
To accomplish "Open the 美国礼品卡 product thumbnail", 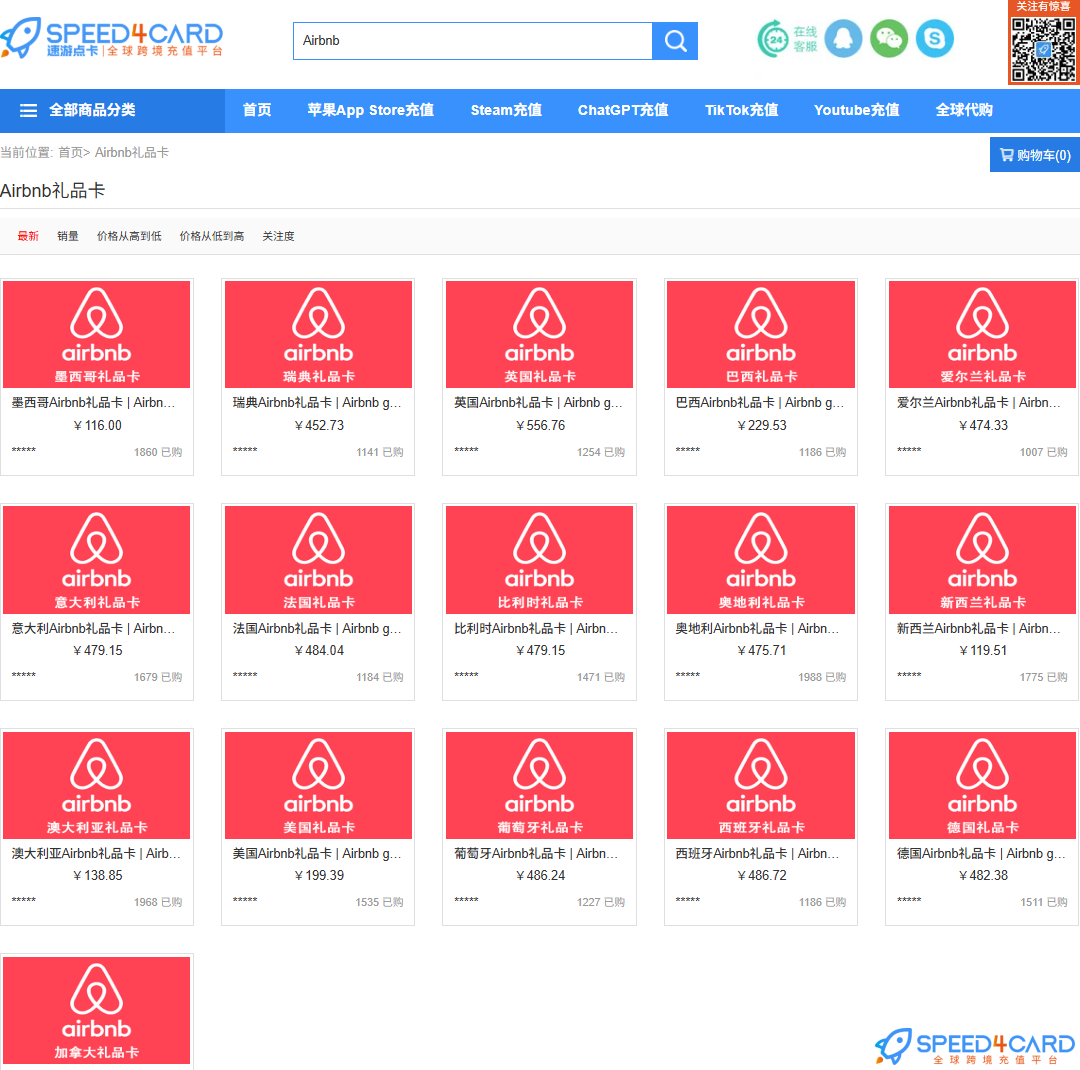I will [x=318, y=785].
